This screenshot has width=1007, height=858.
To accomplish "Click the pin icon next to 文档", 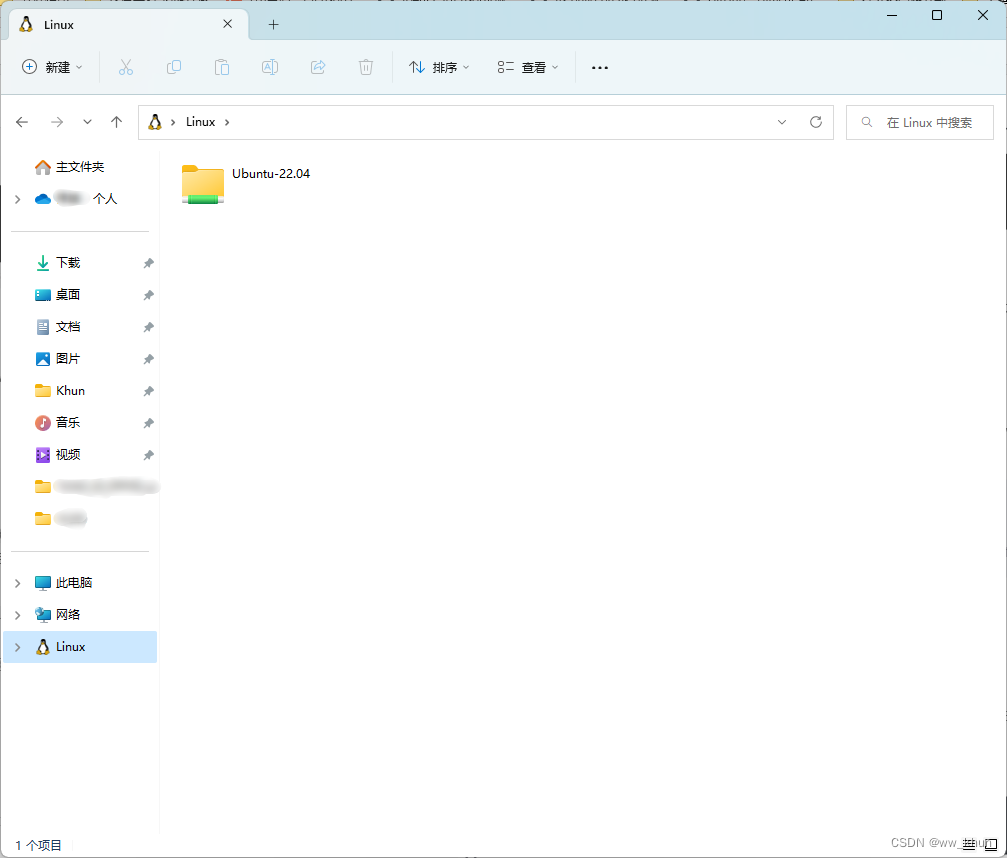I will pos(148,328).
